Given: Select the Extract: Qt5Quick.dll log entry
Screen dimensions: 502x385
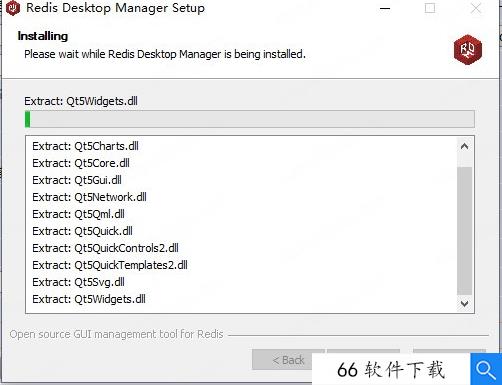Looking at the screenshot, I should (82, 231).
